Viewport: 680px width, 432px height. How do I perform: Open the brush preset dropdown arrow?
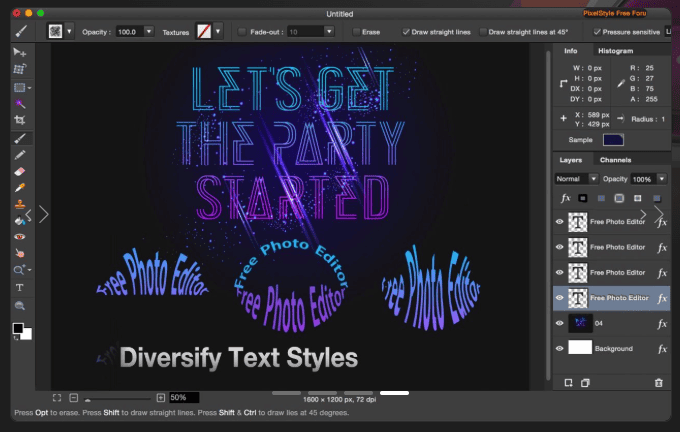click(x=69, y=31)
